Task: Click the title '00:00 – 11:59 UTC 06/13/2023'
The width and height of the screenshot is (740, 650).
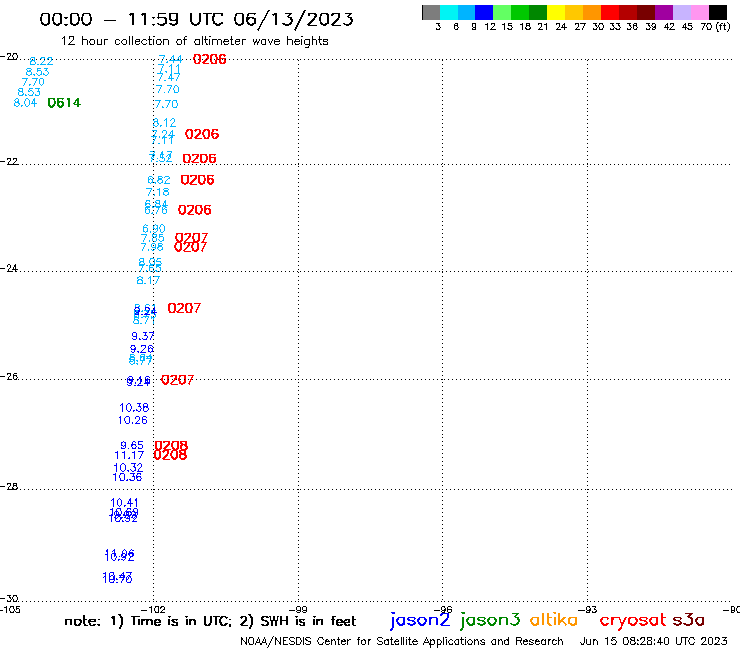Action: pos(196,19)
